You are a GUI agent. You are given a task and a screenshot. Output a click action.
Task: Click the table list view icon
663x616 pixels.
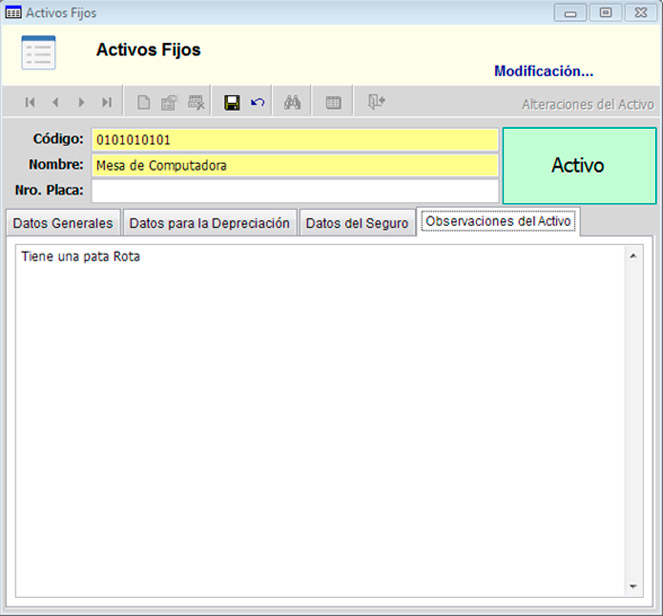click(334, 102)
